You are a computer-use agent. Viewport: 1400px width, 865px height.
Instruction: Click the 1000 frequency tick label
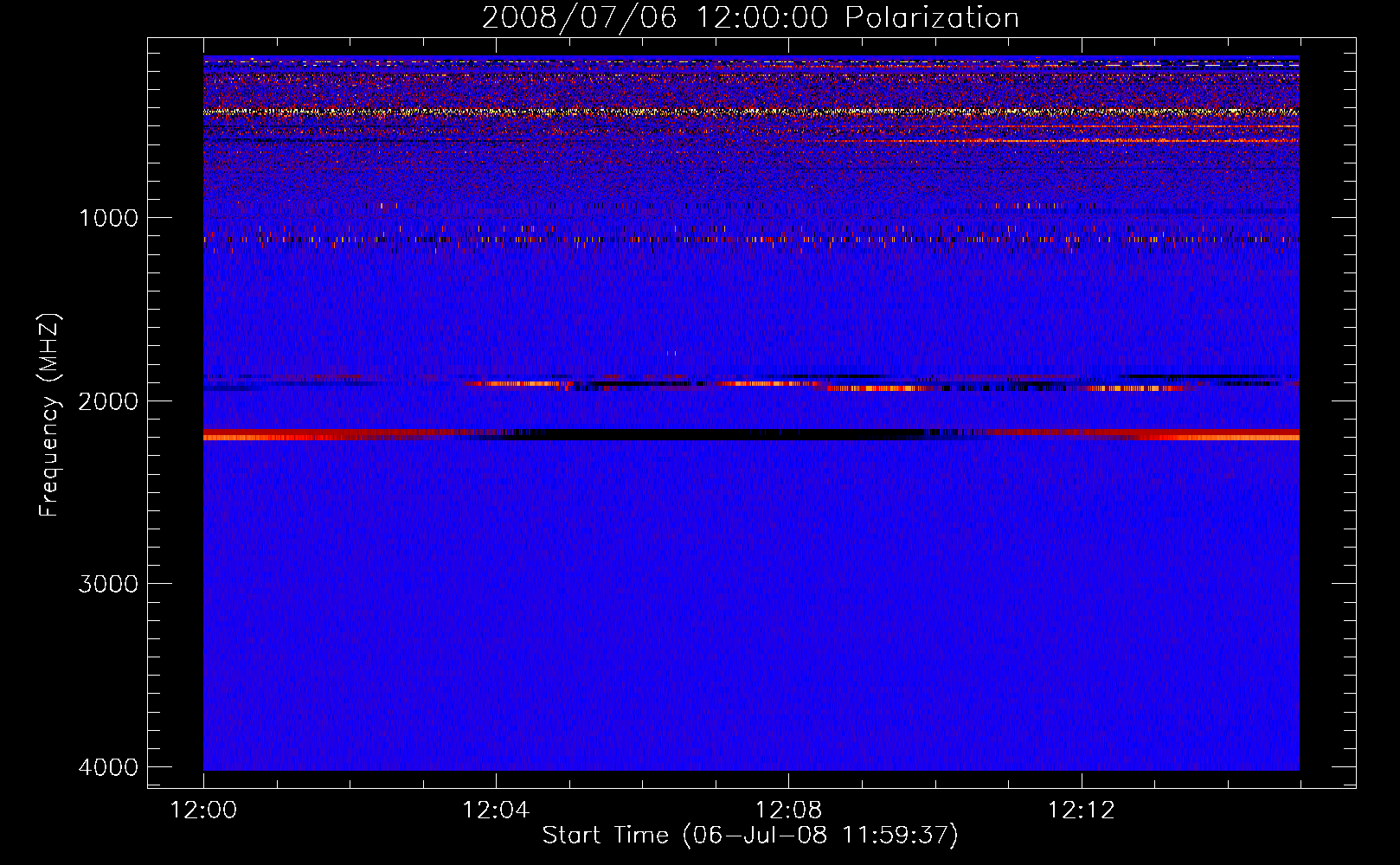(x=108, y=217)
